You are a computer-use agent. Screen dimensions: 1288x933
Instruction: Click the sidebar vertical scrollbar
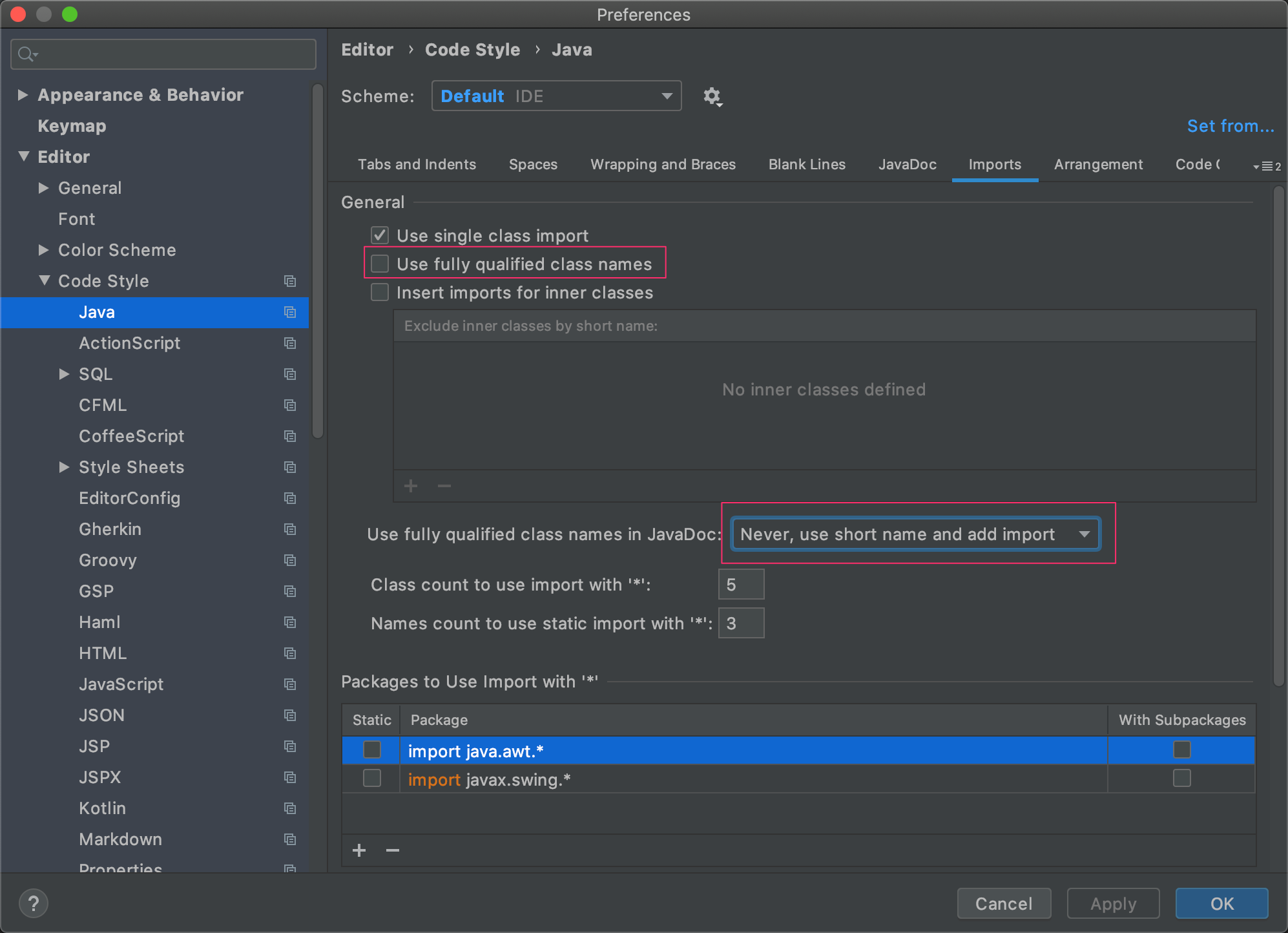pyautogui.click(x=317, y=262)
